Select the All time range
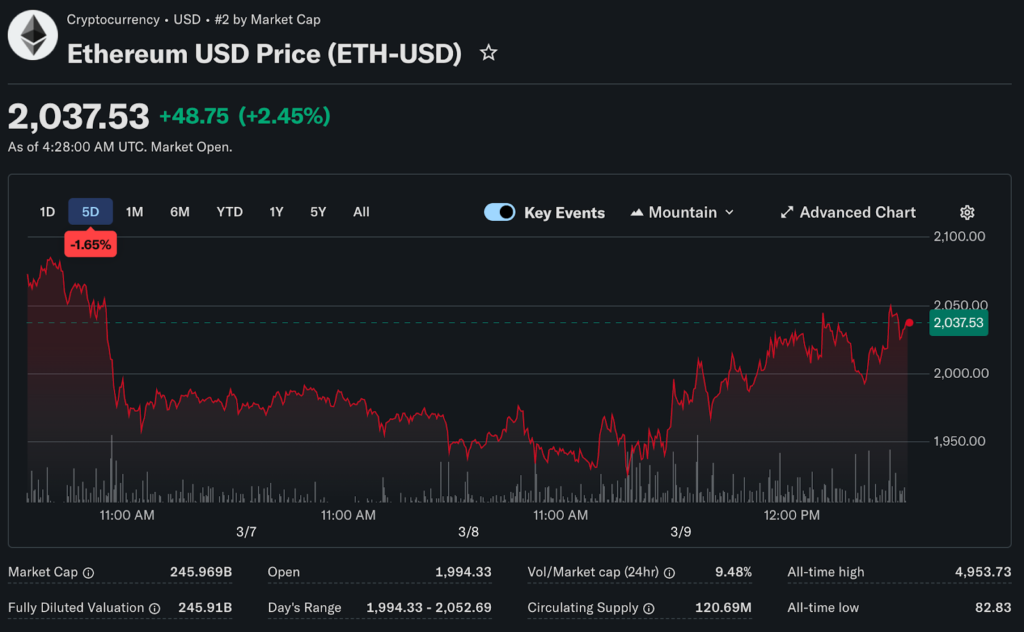 [361, 212]
